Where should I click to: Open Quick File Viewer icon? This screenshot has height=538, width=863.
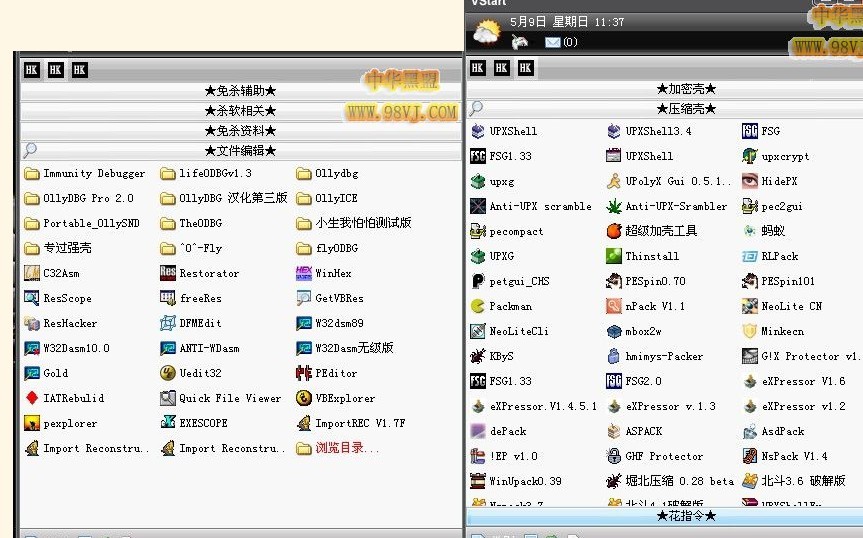(x=168, y=398)
